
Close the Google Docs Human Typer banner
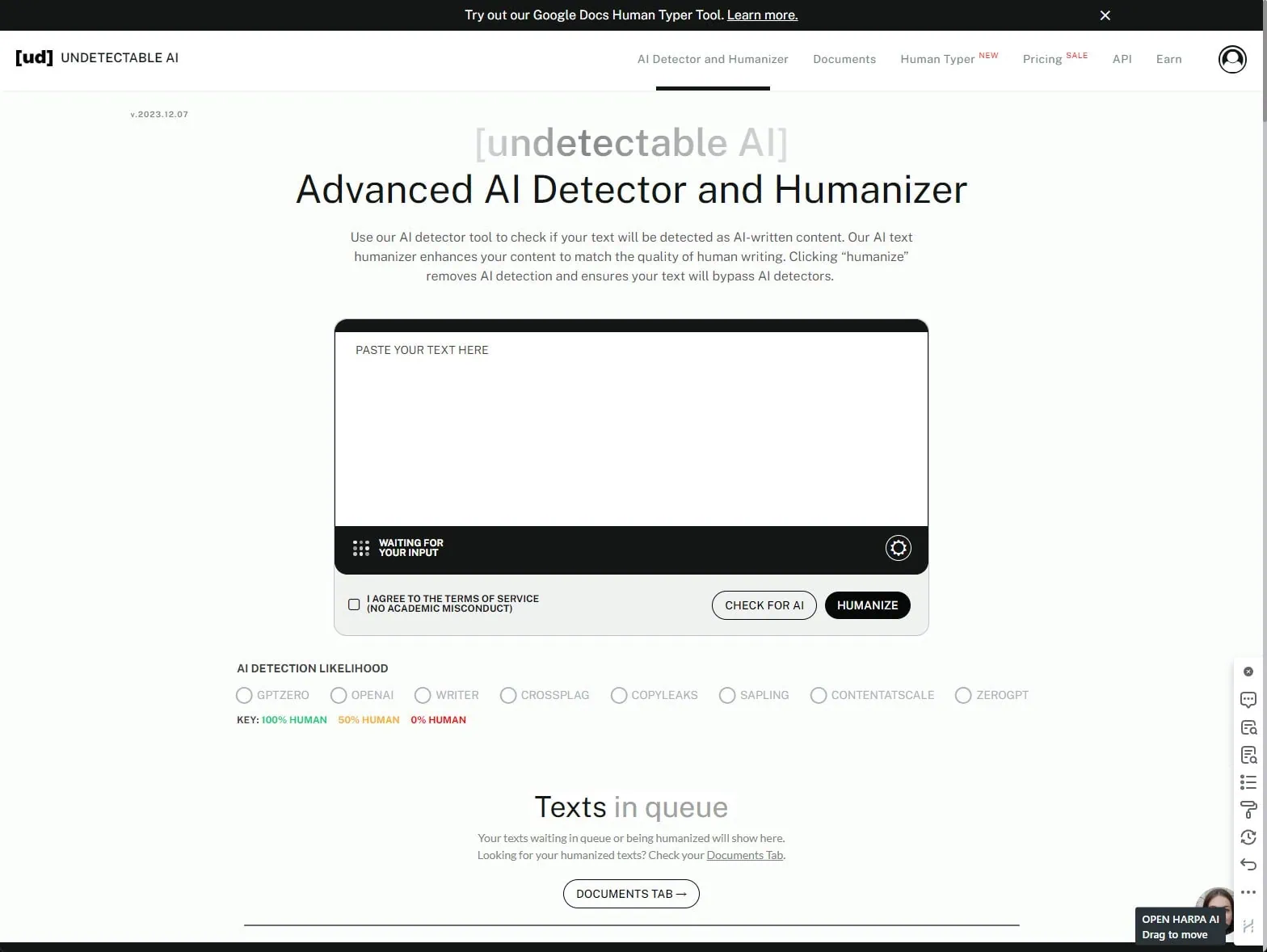tap(1105, 15)
